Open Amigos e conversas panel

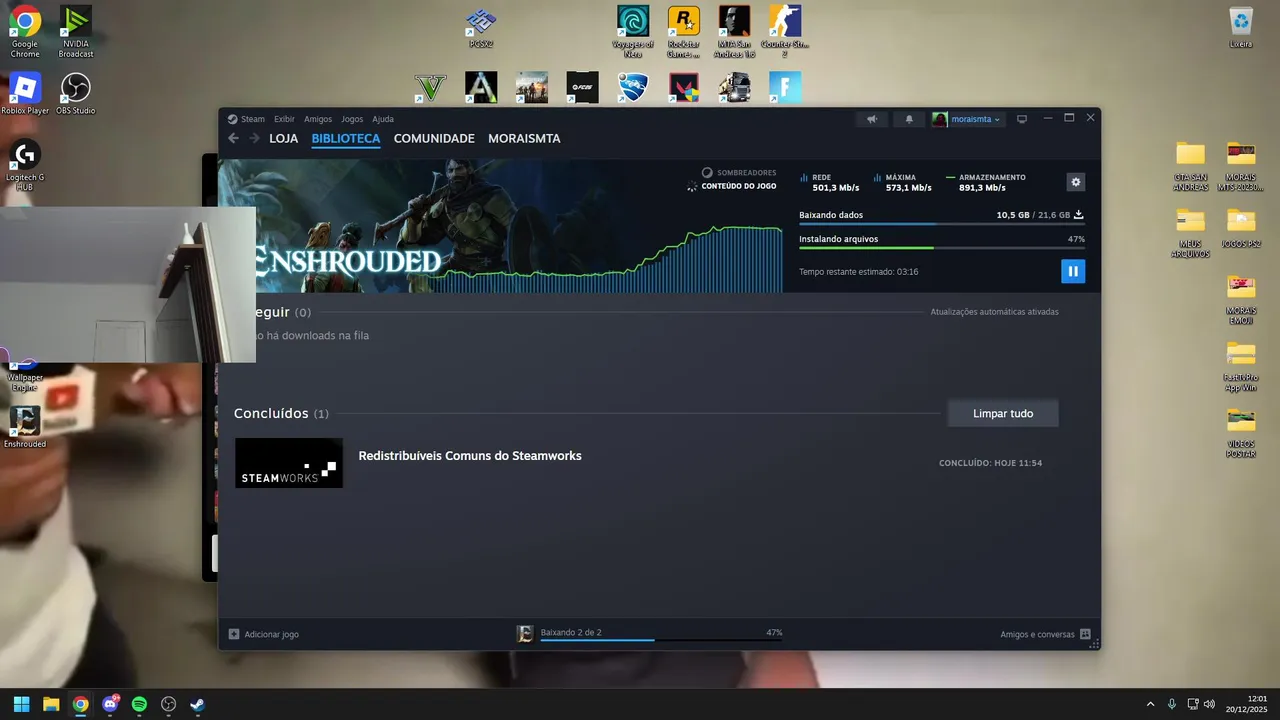click(x=1045, y=634)
